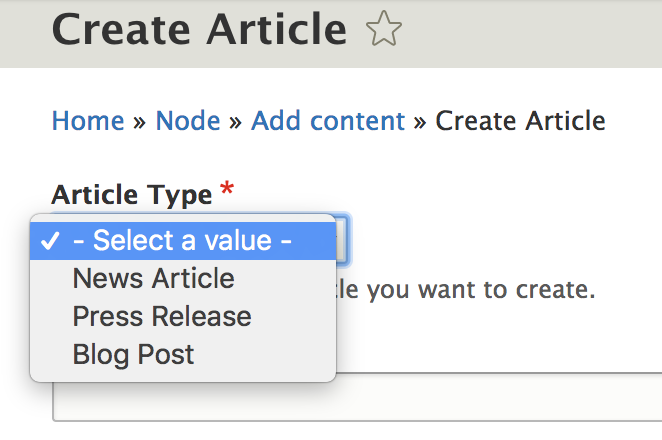662x440 pixels.
Task: Click the separator between Node and Add content
Action: pyautogui.click(x=235, y=123)
